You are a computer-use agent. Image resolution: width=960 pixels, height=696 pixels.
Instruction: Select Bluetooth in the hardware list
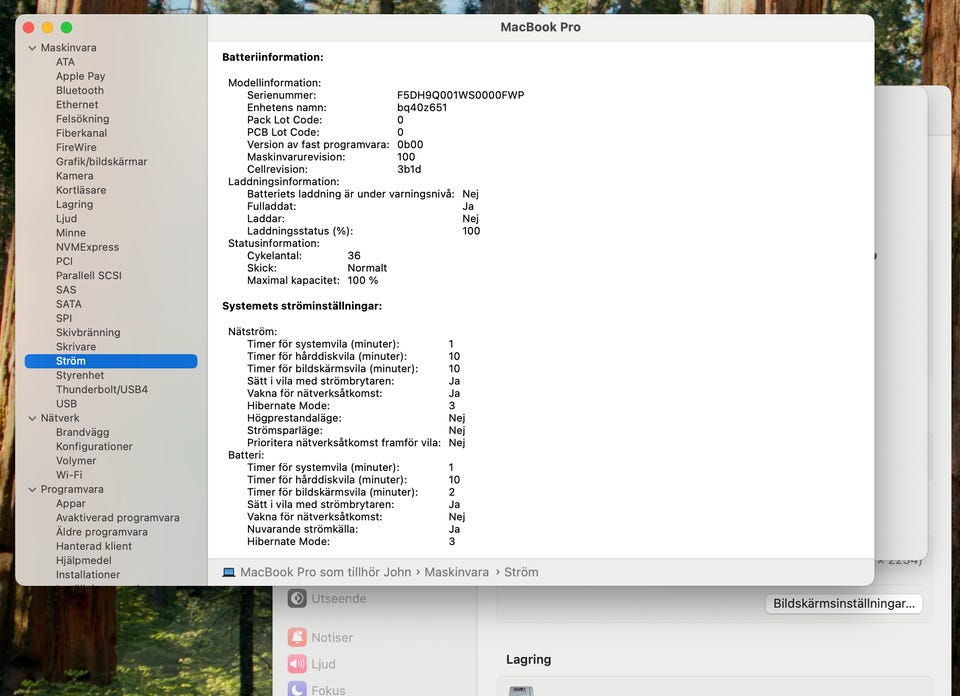point(80,90)
